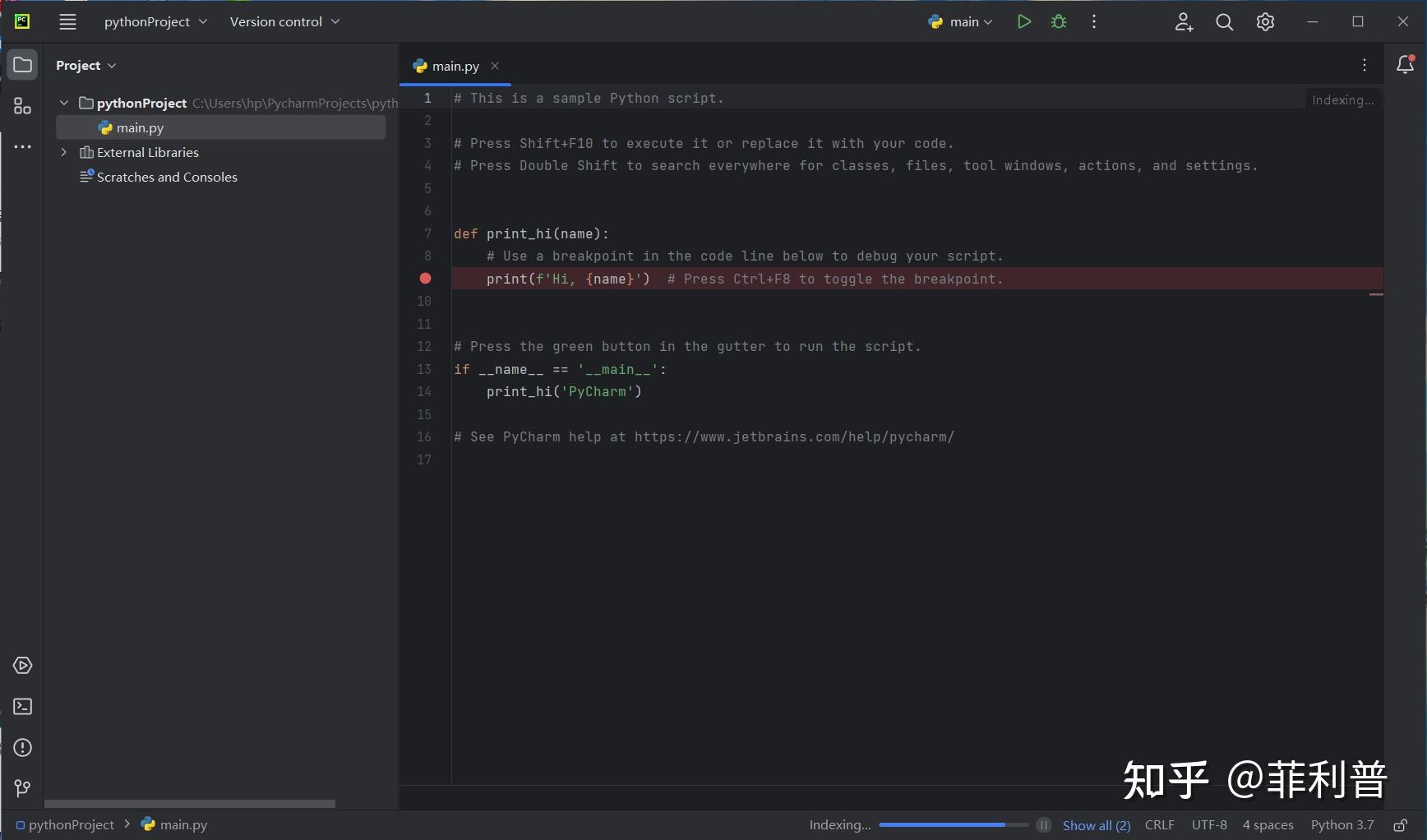Open the Notifications bell
The width and height of the screenshot is (1427, 840).
[1405, 65]
